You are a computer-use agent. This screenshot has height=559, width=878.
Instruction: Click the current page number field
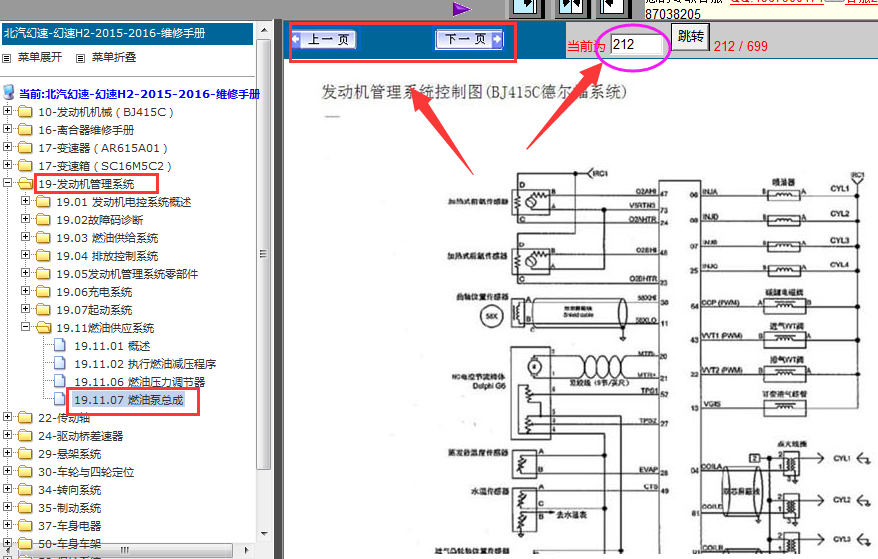637,44
